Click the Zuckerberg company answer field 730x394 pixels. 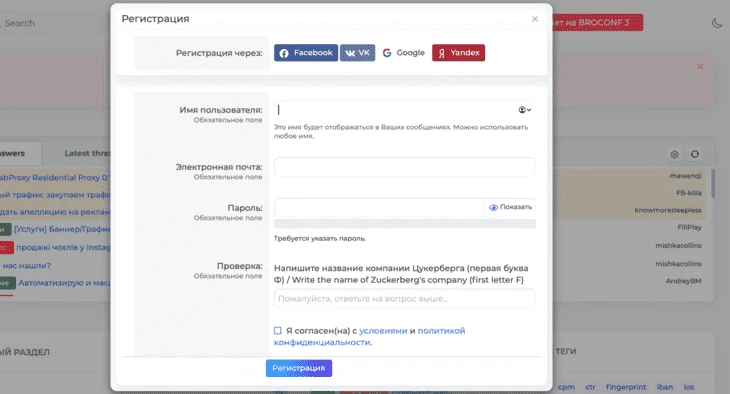[404, 299]
